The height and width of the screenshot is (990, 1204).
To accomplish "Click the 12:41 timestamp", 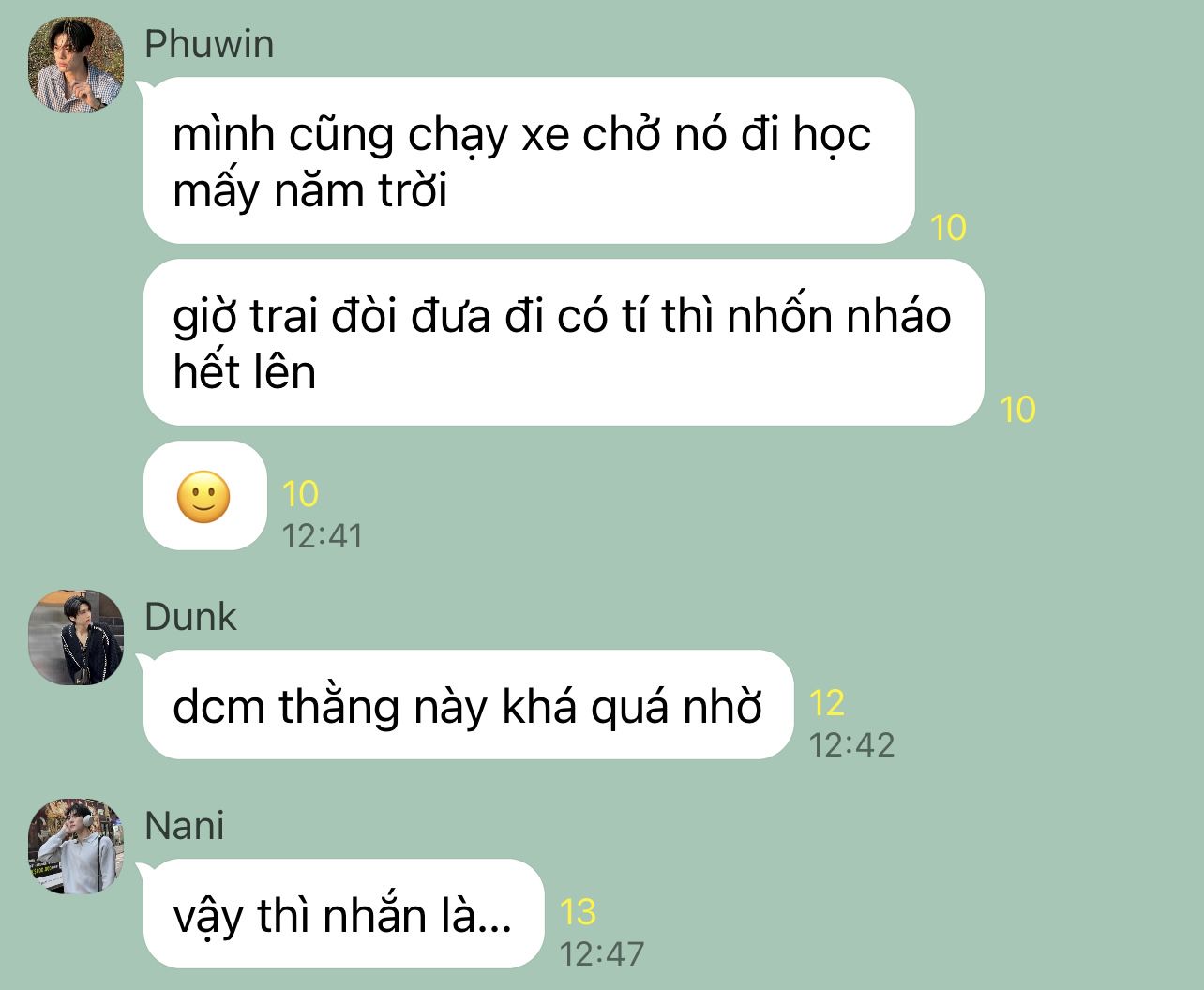I will point(323,536).
